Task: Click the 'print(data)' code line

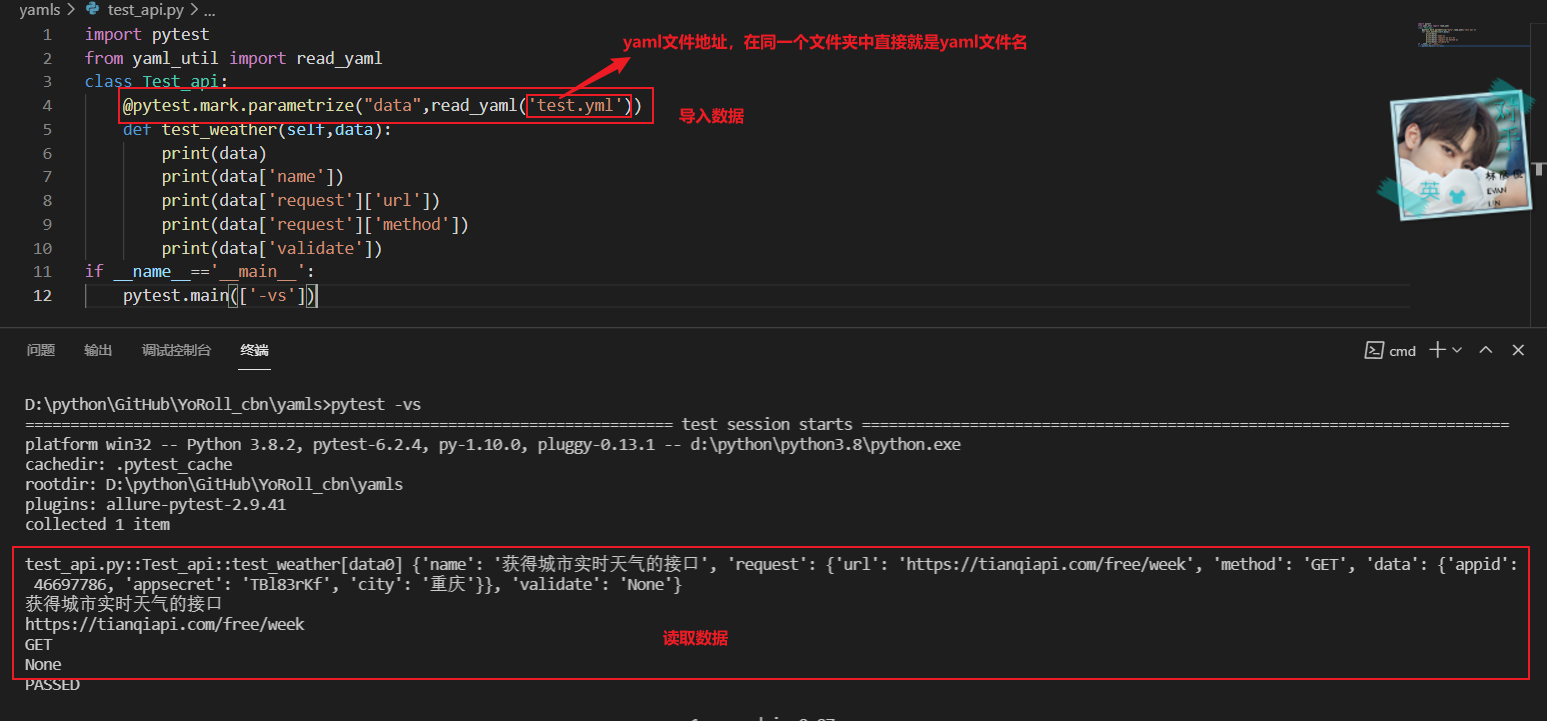Action: click(x=214, y=154)
